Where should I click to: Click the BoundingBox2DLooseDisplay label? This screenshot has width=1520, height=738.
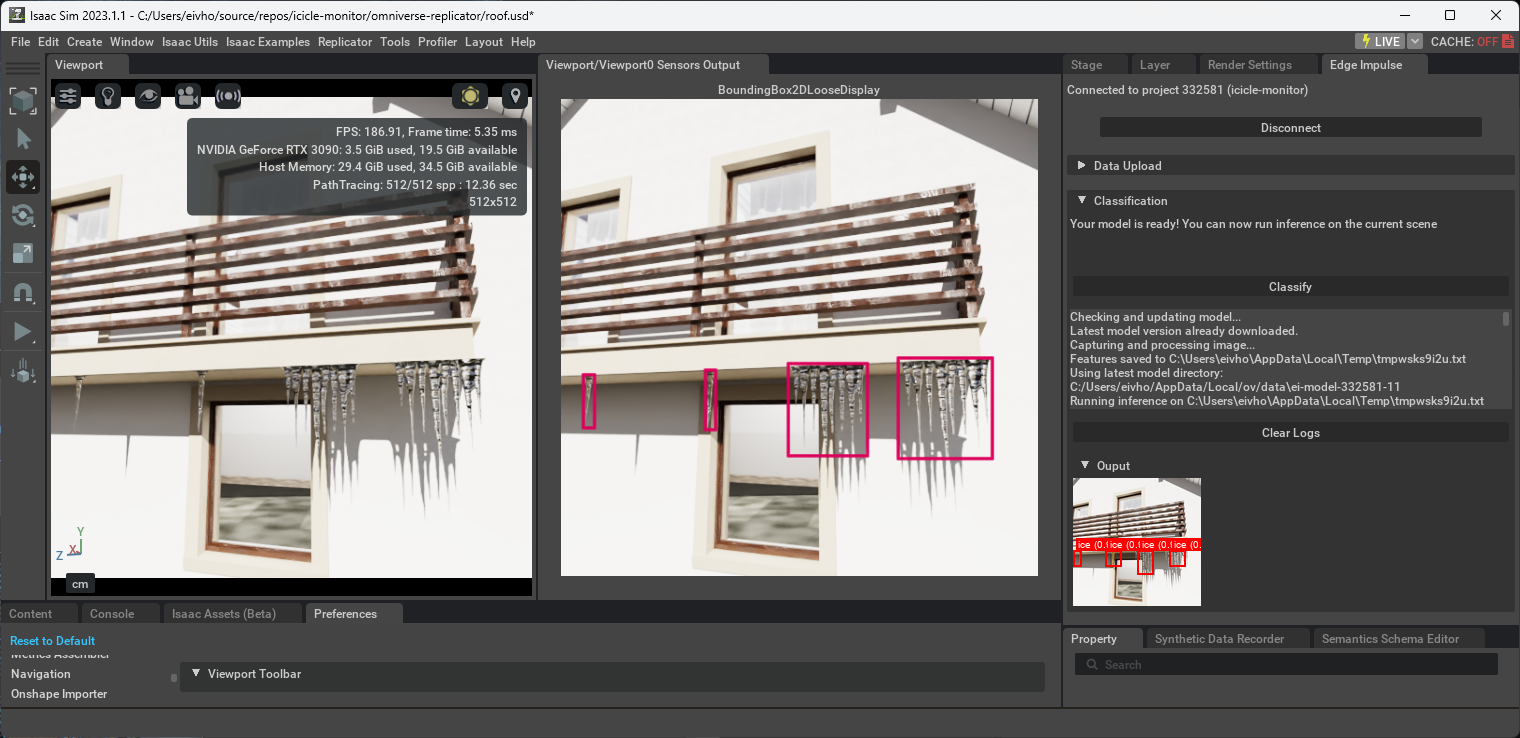pos(799,90)
